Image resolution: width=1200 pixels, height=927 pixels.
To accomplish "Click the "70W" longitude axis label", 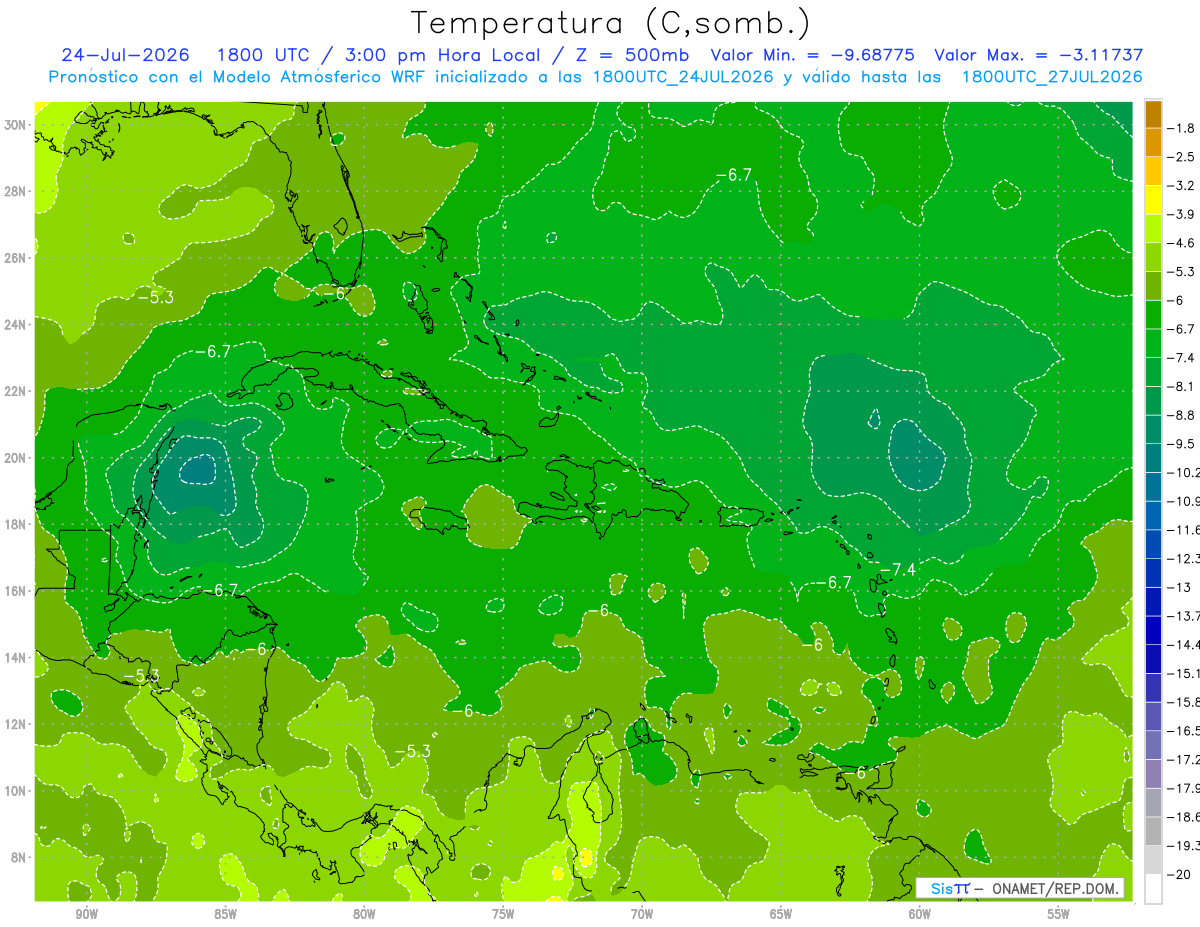I will coord(642,914).
